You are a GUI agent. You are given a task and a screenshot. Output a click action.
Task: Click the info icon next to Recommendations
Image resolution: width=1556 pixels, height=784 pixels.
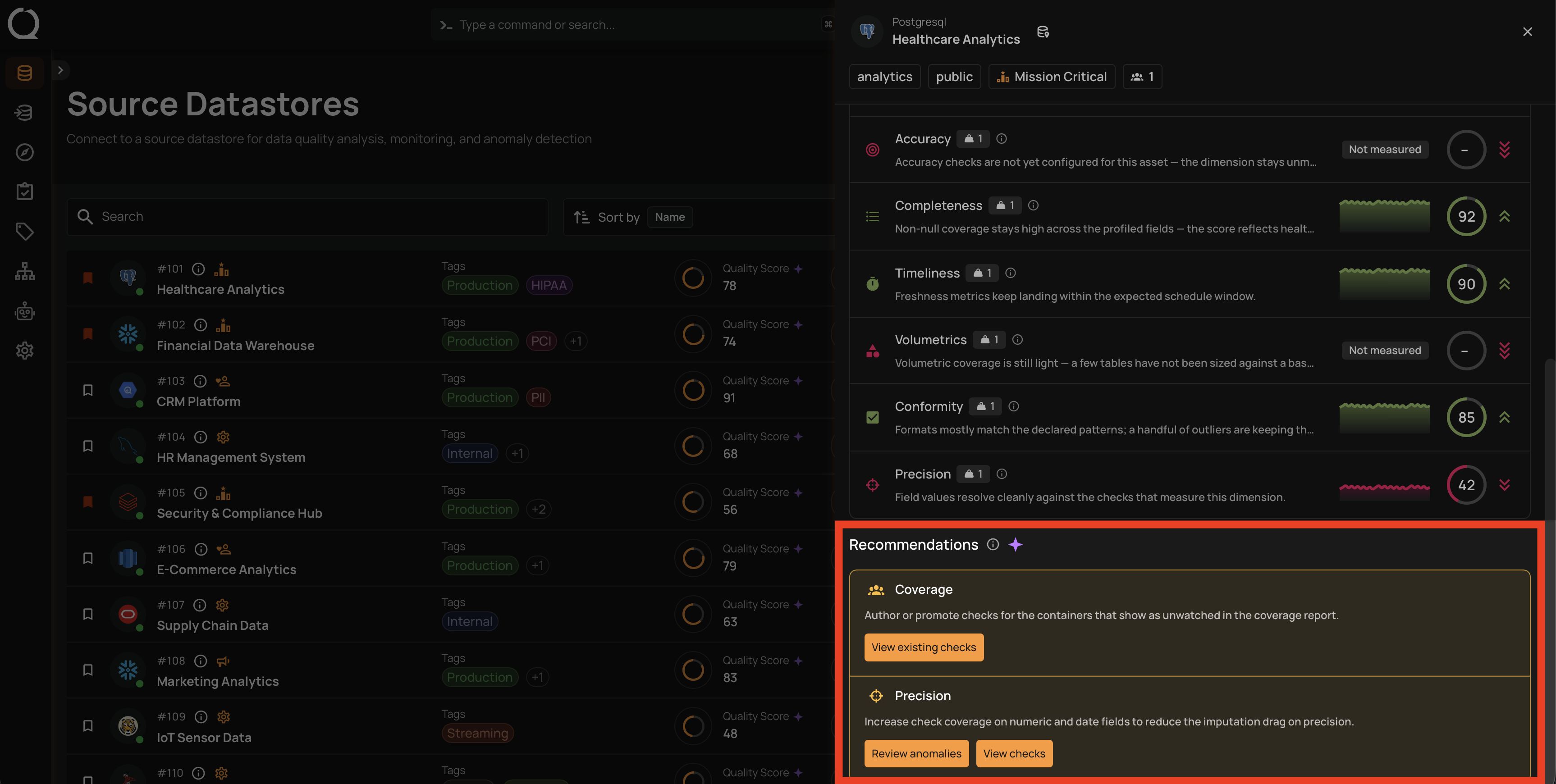point(993,544)
